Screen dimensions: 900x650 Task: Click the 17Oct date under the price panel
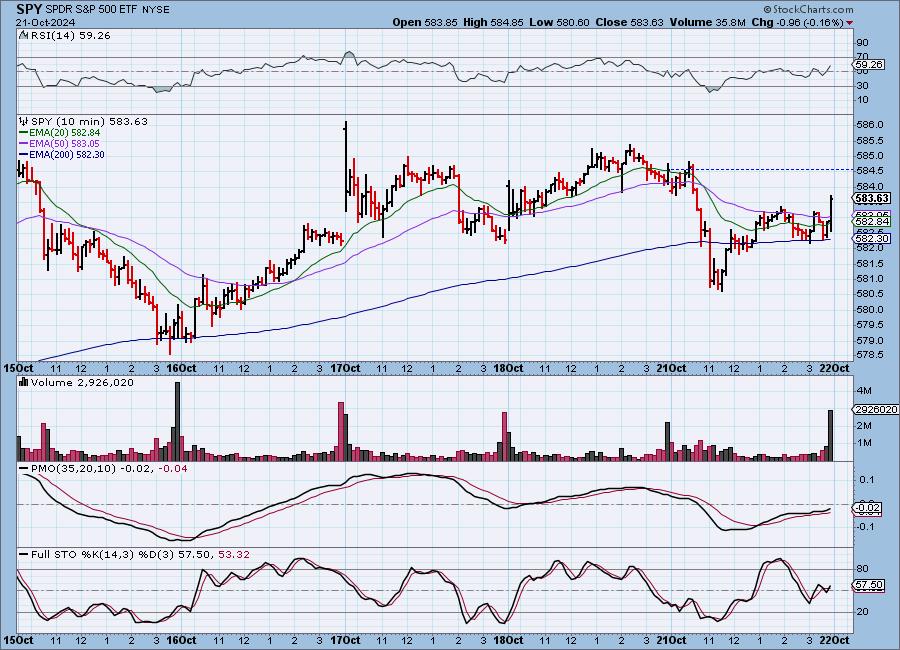[346, 368]
